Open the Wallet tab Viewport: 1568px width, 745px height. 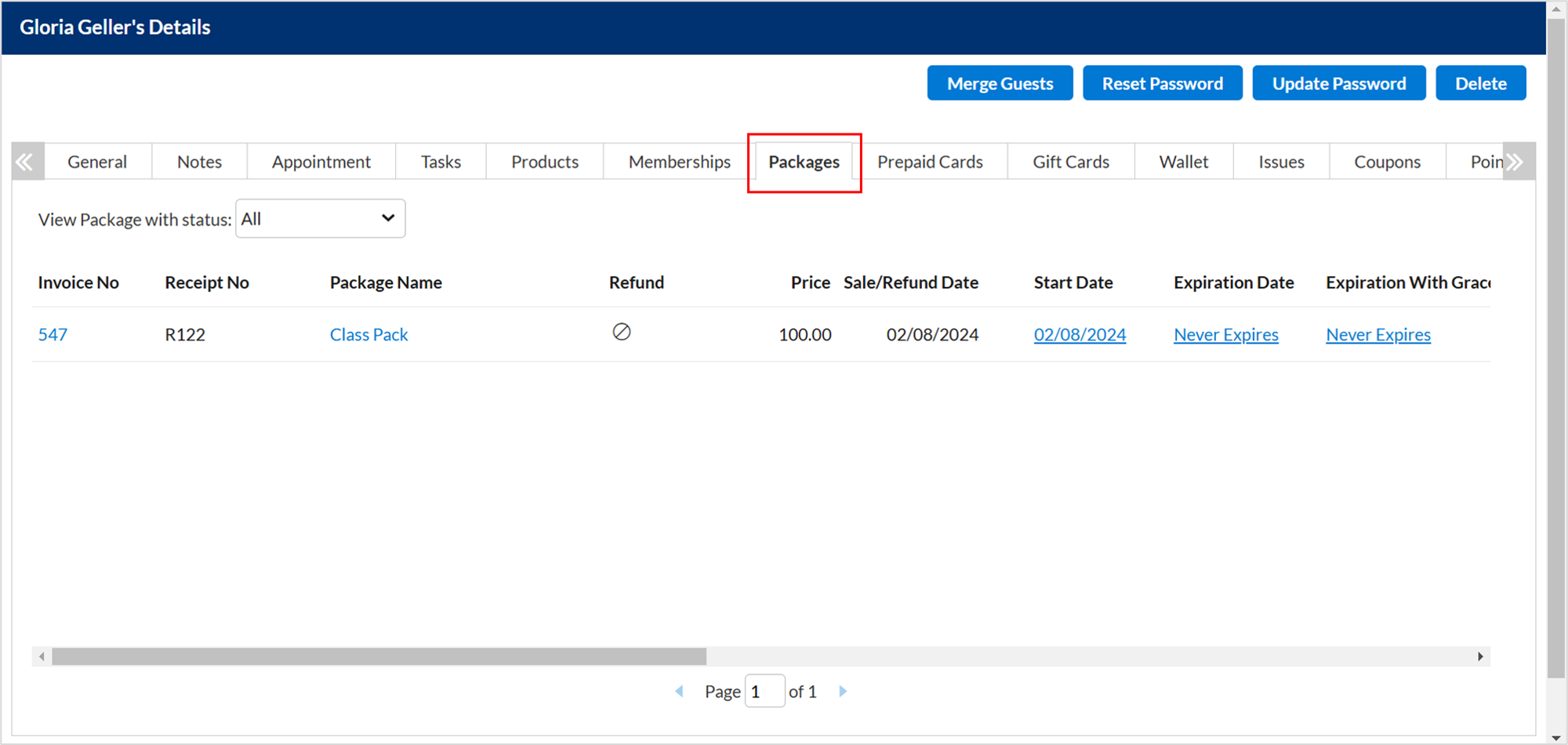tap(1184, 162)
